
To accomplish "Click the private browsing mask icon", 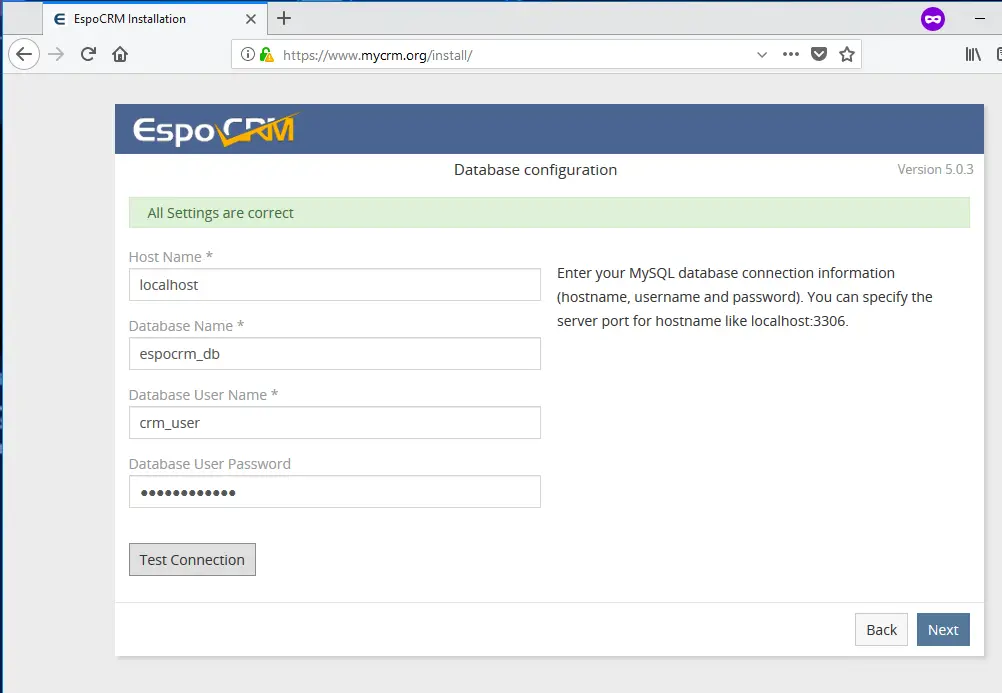I will pos(932,18).
